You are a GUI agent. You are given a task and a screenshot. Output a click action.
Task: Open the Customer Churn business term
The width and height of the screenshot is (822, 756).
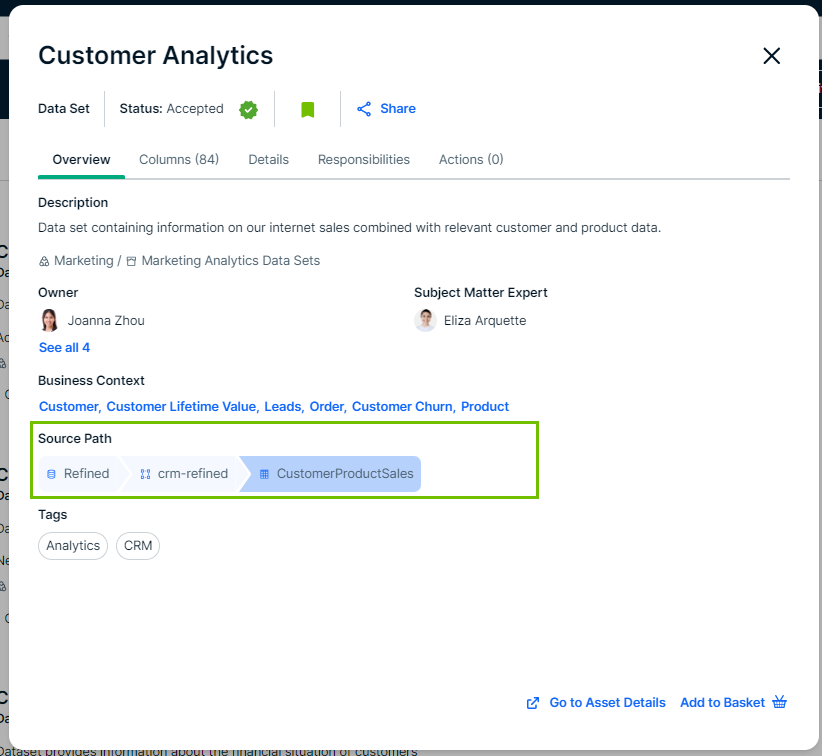(402, 407)
